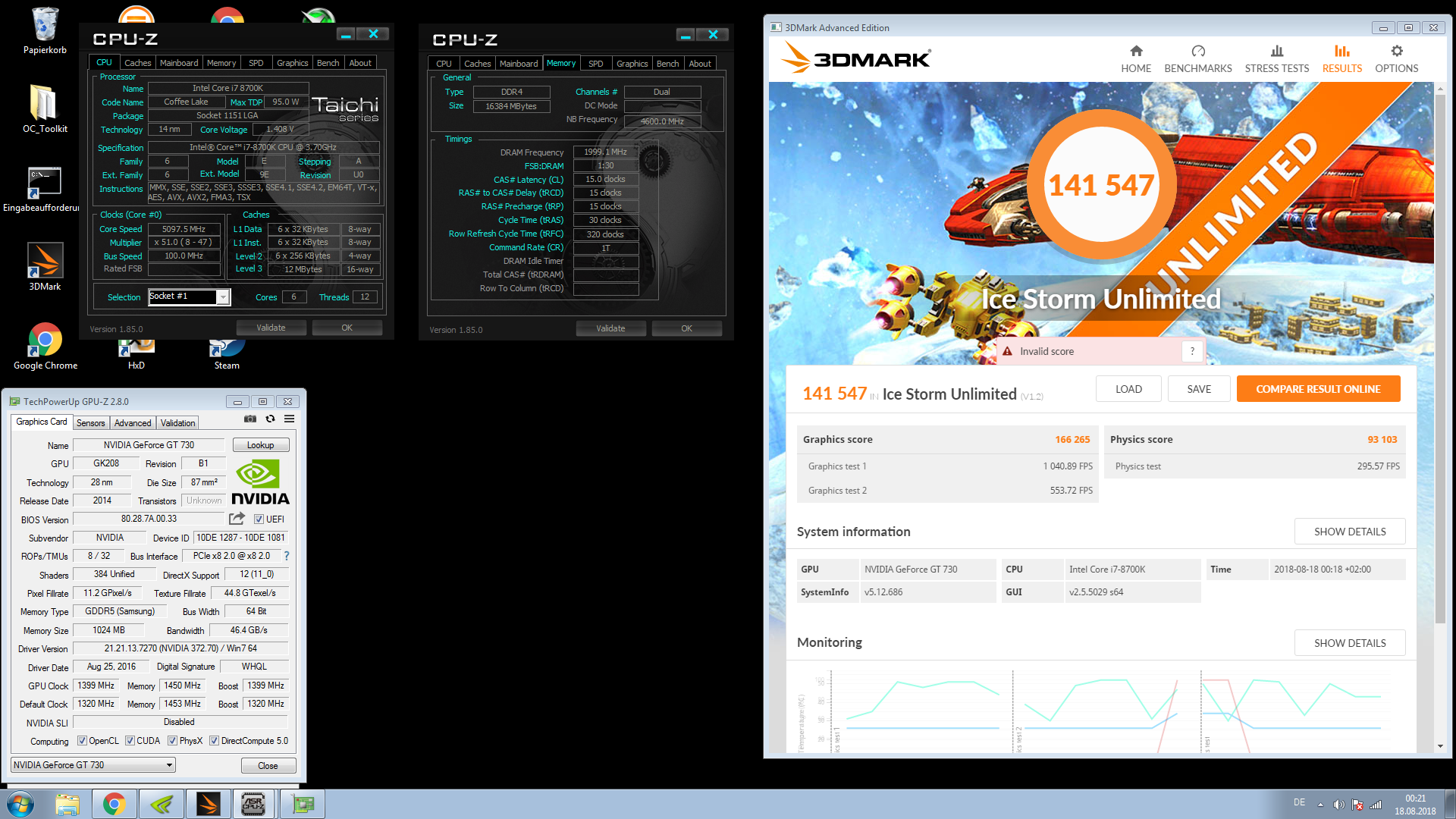Screen dimensions: 1456x819
Task: Open the Action Center flag icon
Action: 1357,805
